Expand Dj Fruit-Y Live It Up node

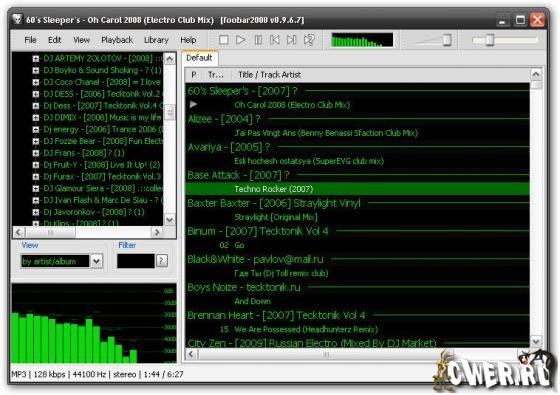click(x=36, y=165)
